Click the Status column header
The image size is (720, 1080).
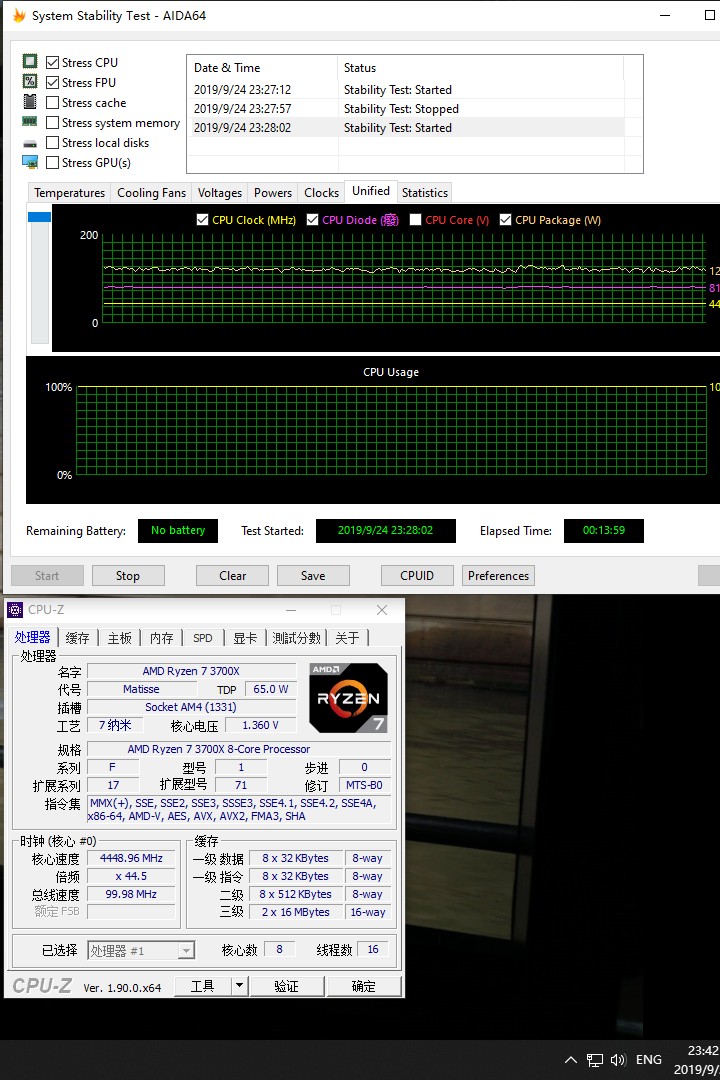click(480, 68)
